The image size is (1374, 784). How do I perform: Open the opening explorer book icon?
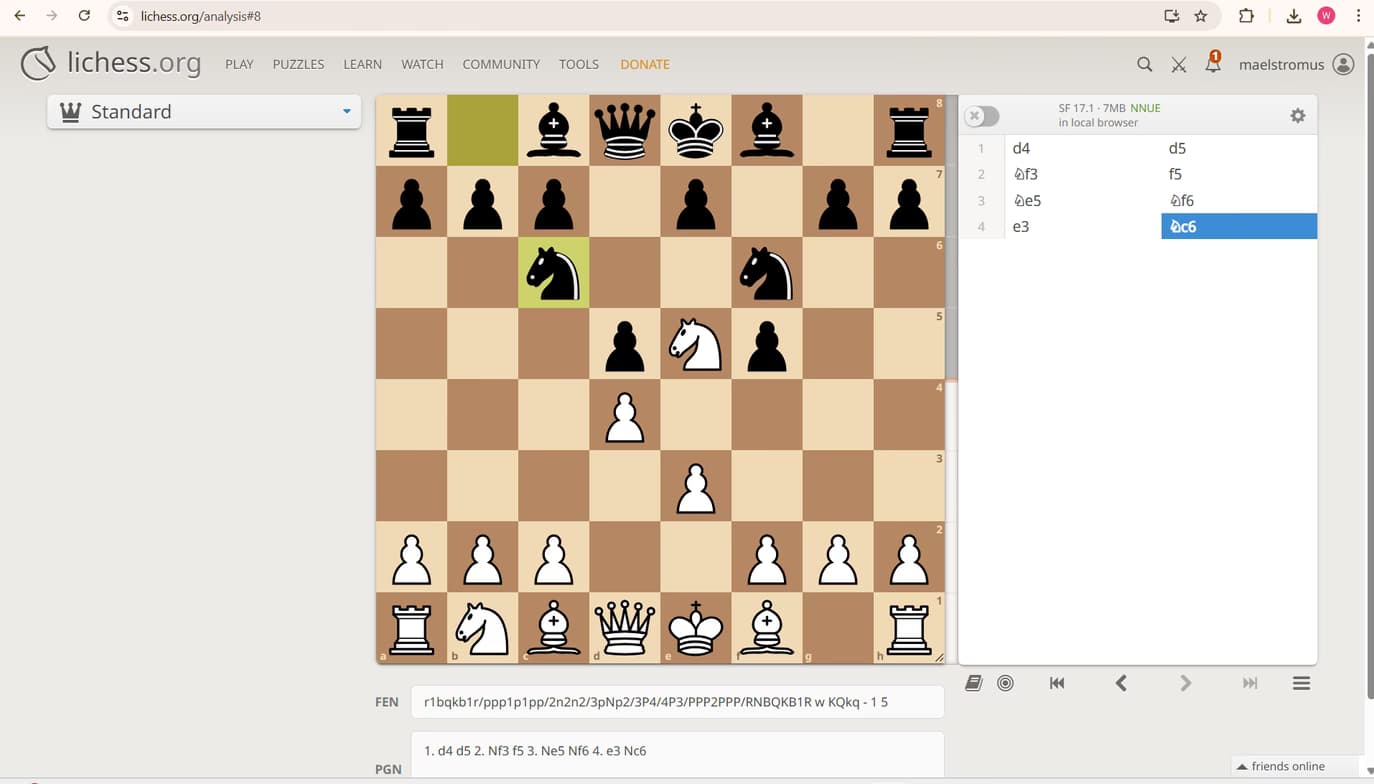click(x=973, y=683)
